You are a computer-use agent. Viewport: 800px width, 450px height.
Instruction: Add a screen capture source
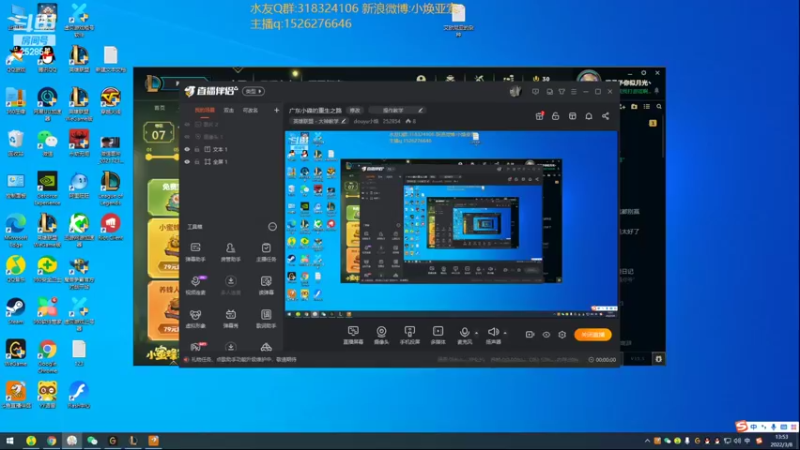pyautogui.click(x=353, y=335)
